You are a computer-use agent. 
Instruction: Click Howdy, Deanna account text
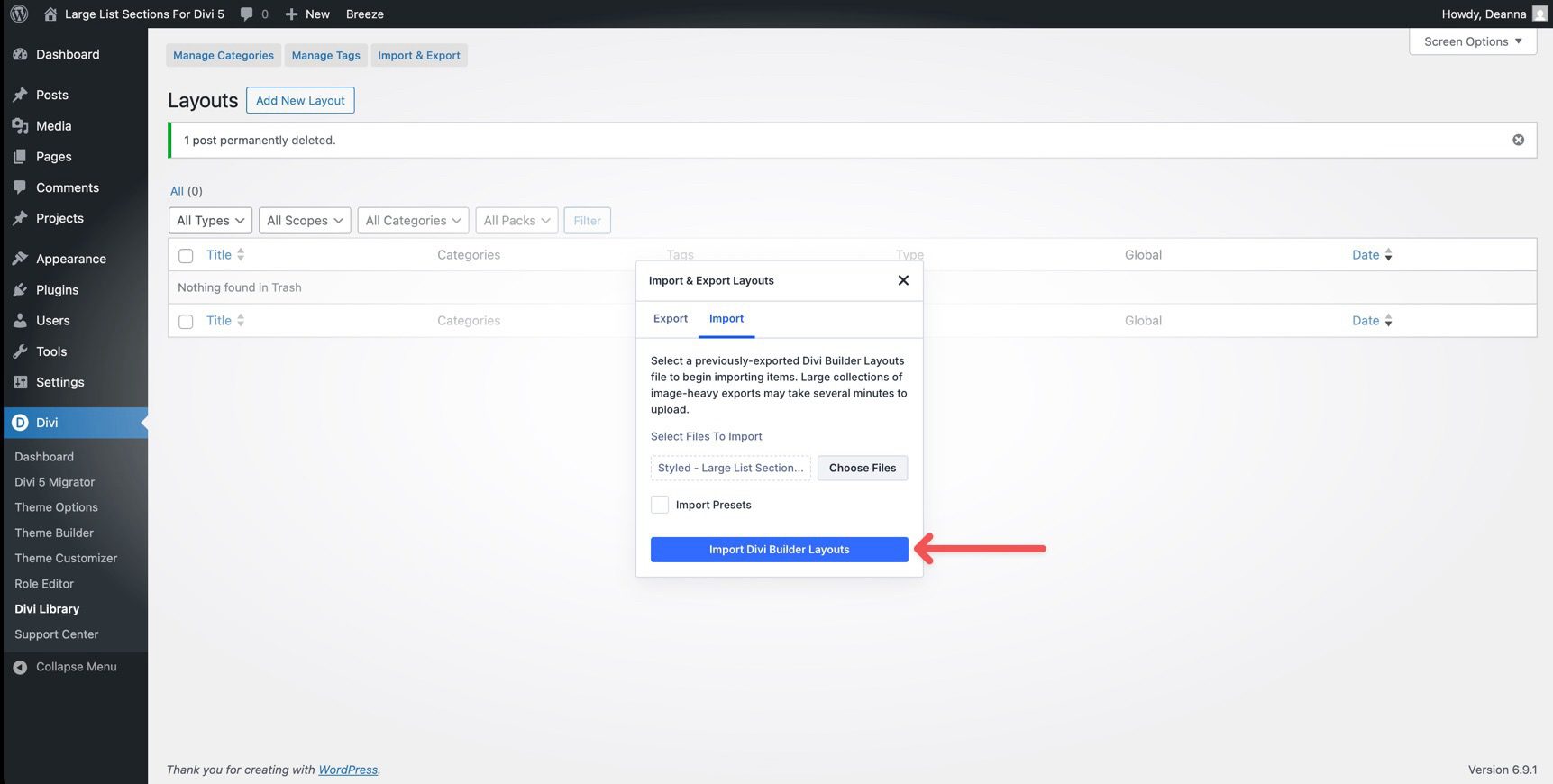coord(1484,14)
